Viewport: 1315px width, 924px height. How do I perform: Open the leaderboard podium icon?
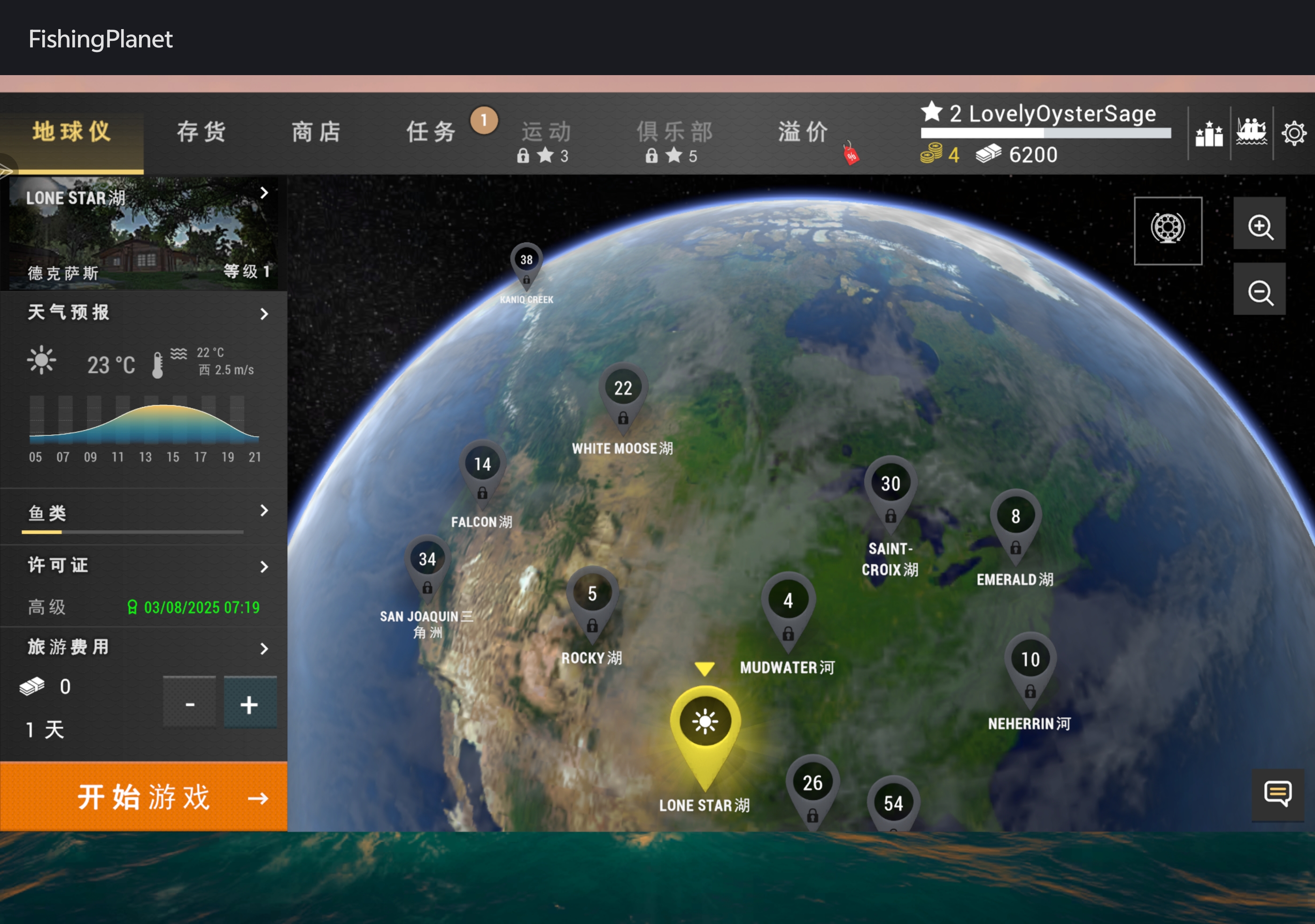[1209, 134]
